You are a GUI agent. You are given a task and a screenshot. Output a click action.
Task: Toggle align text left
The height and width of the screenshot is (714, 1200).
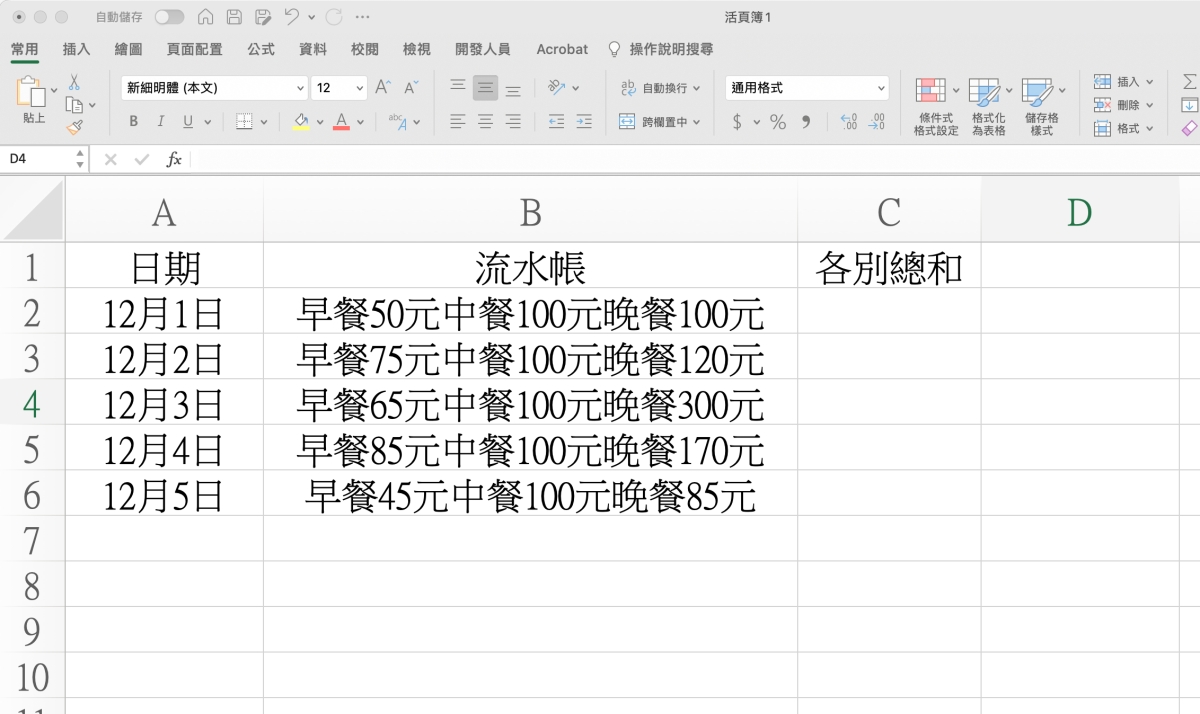click(457, 122)
